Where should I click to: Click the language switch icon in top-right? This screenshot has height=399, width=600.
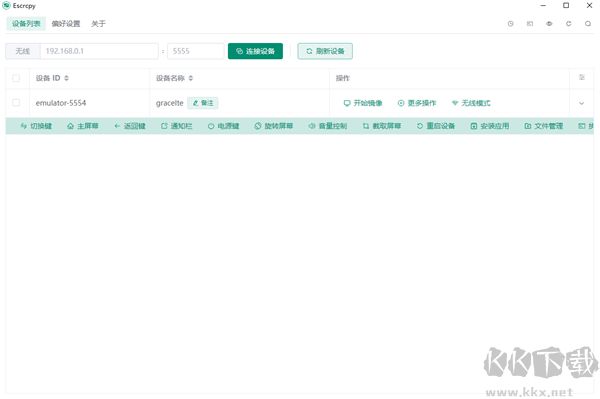click(x=530, y=24)
